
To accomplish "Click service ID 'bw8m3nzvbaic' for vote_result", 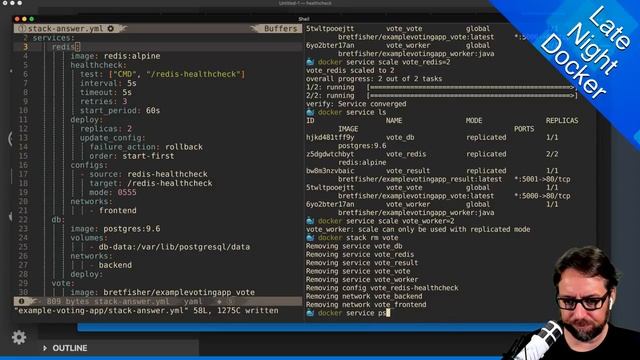I will (330, 171).
